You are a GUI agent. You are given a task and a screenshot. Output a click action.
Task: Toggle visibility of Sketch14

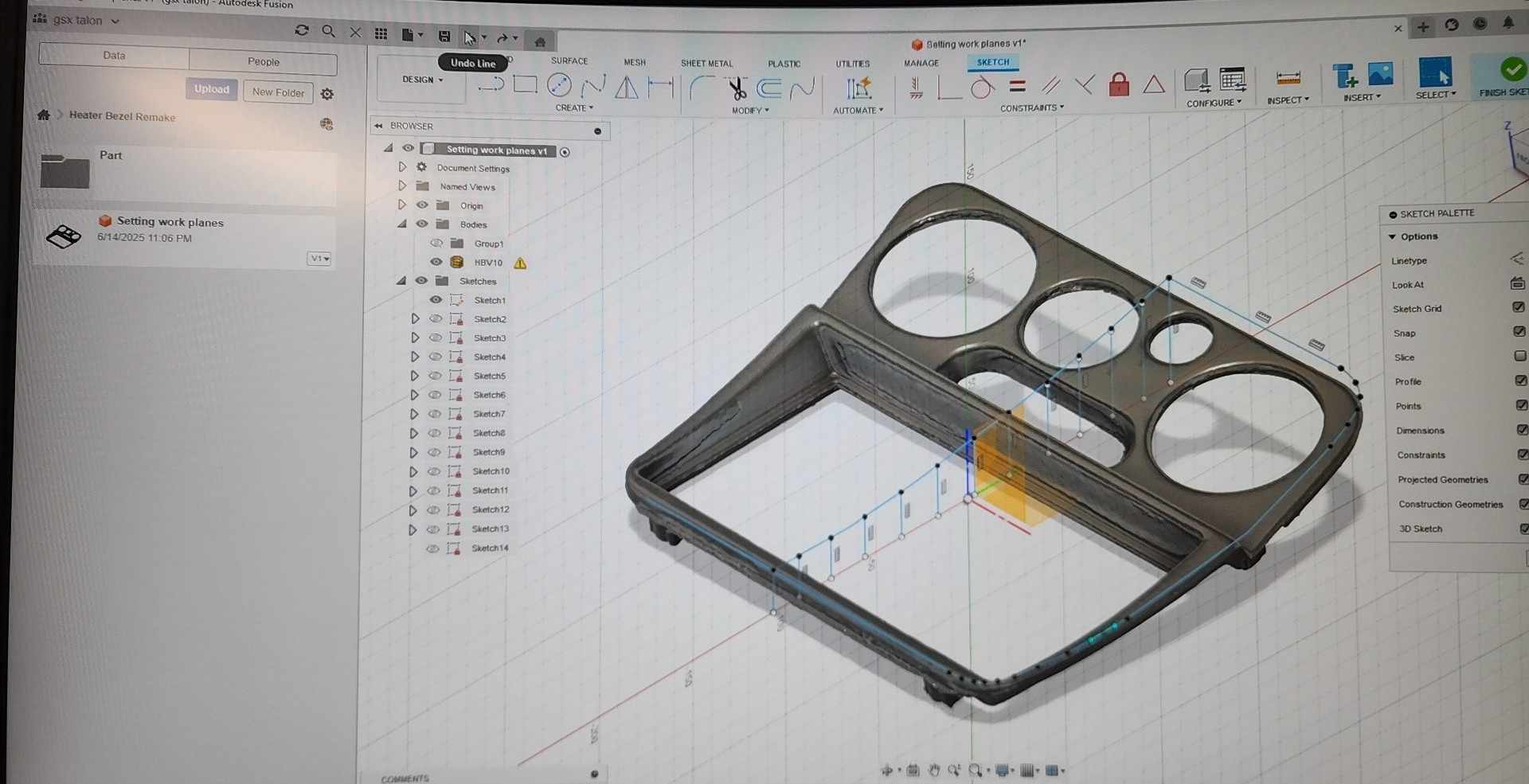tap(432, 548)
